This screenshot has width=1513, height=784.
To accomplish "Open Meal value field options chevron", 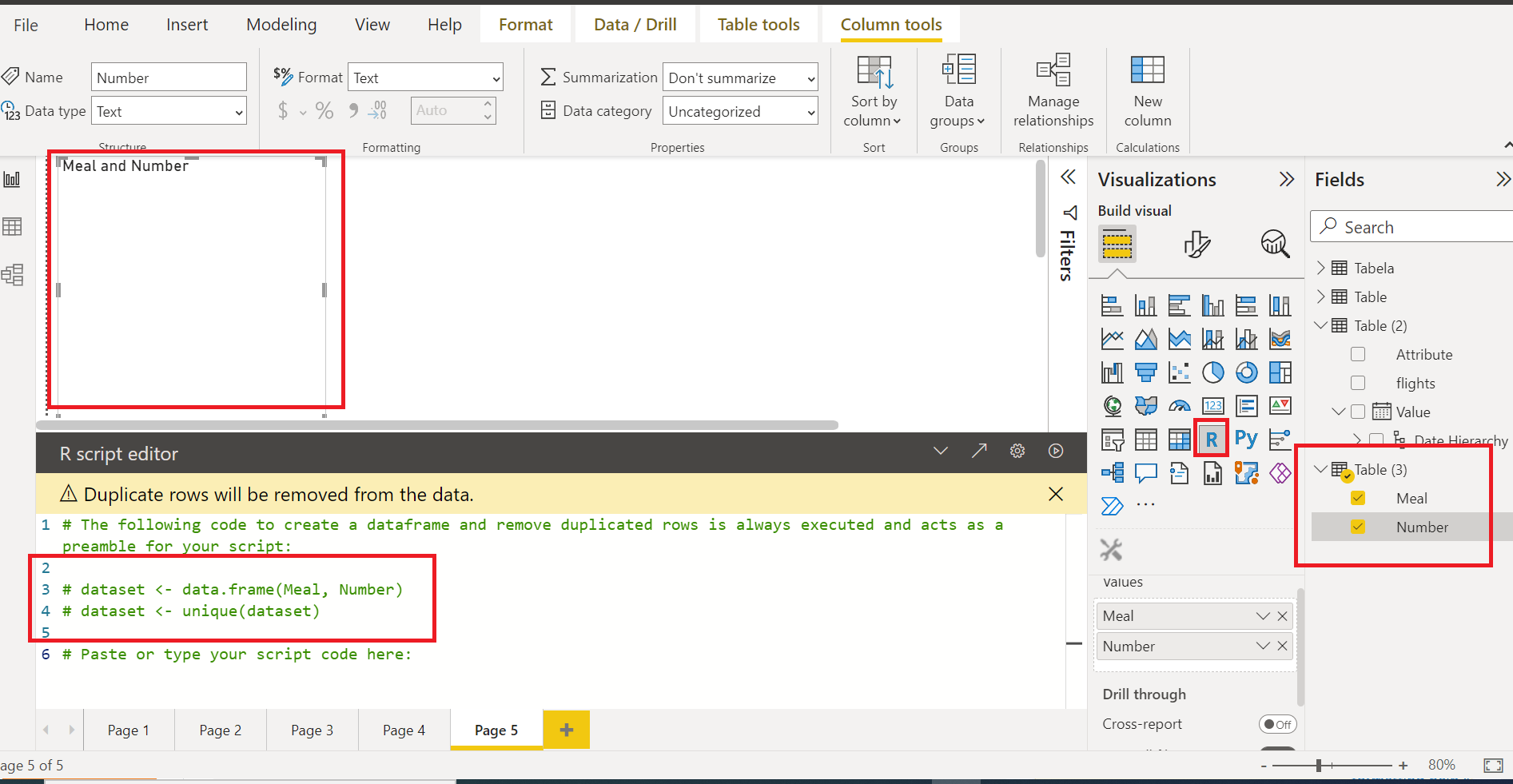I will 1263,616.
